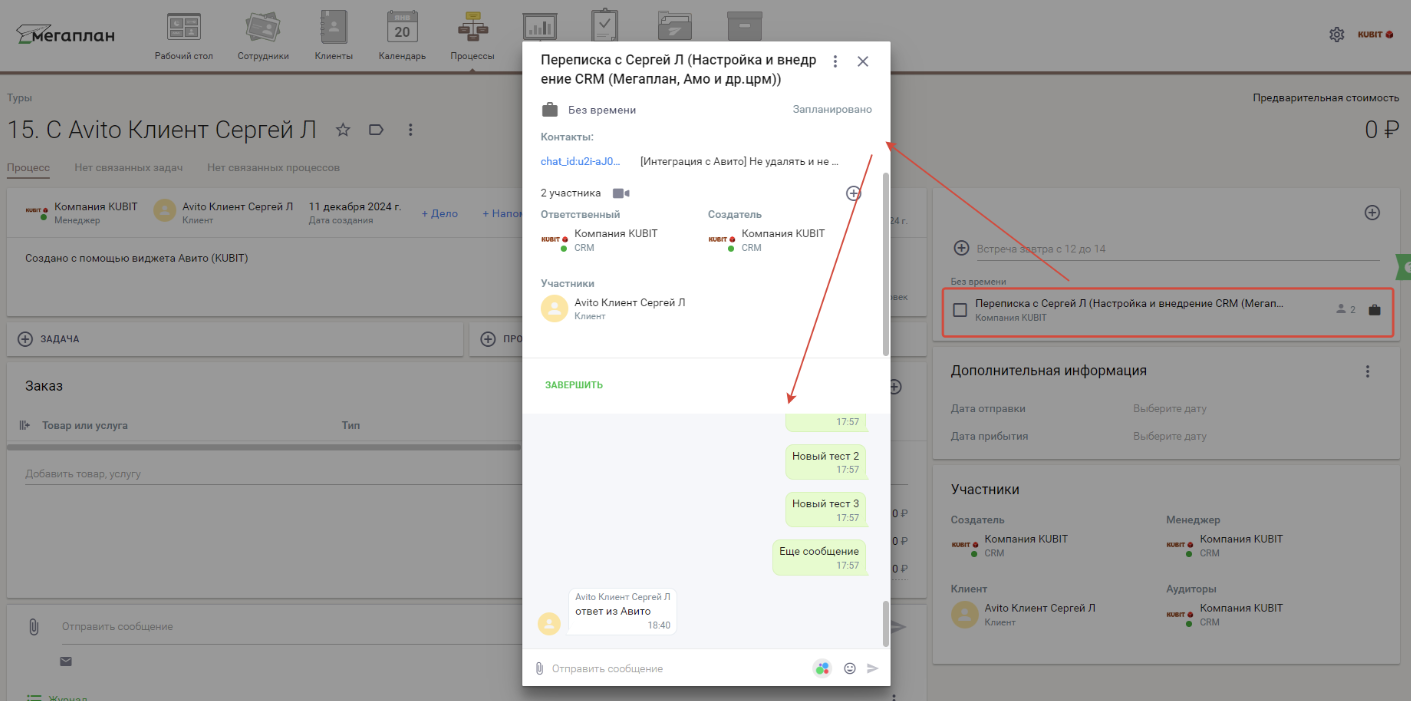Mark the process as favorite with the star
The width and height of the screenshot is (1411, 701).
pyautogui.click(x=343, y=130)
